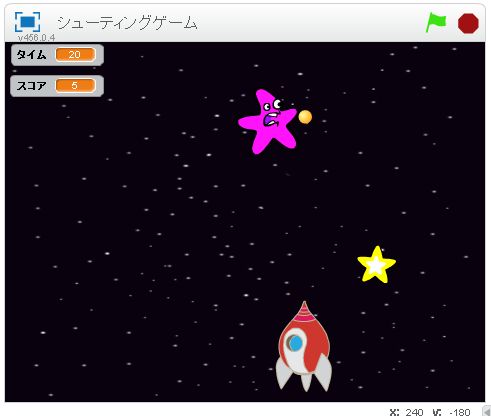The width and height of the screenshot is (491, 416).
Task: Click the yellow star sprite
Action: [376, 265]
